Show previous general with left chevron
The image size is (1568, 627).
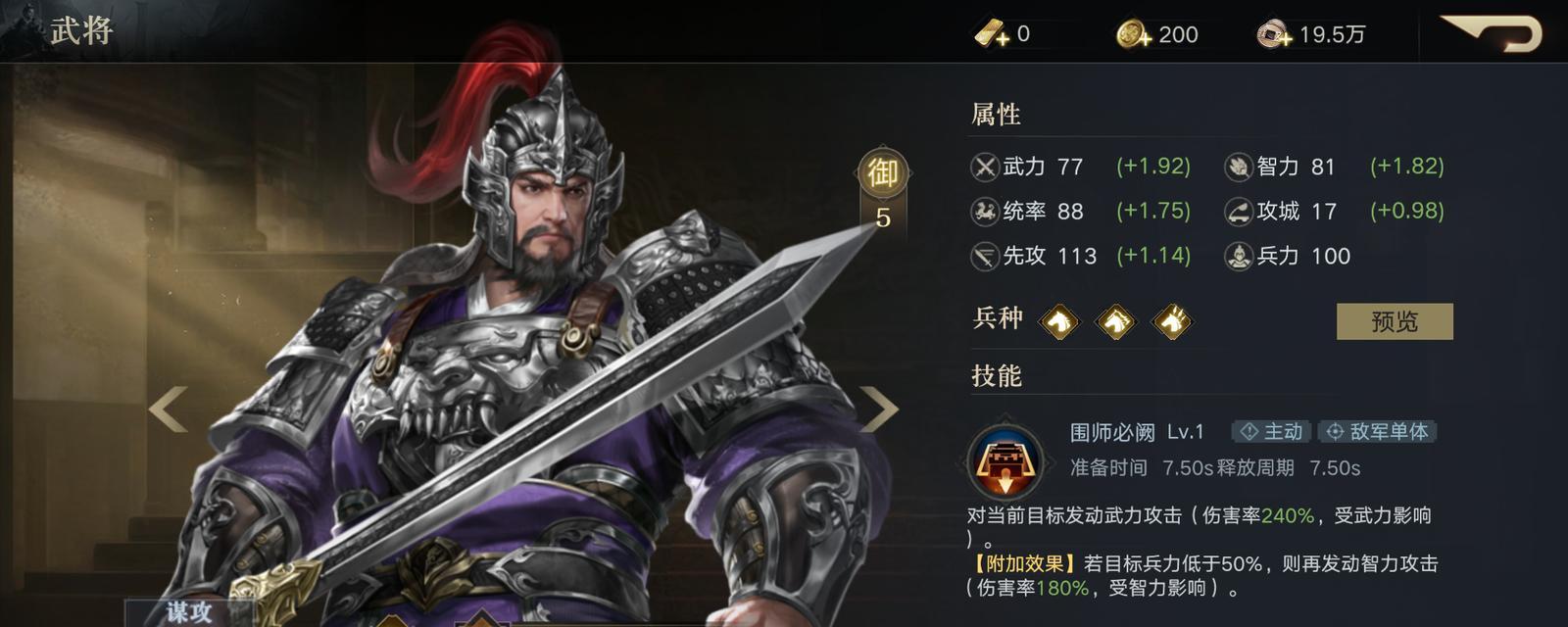point(169,410)
